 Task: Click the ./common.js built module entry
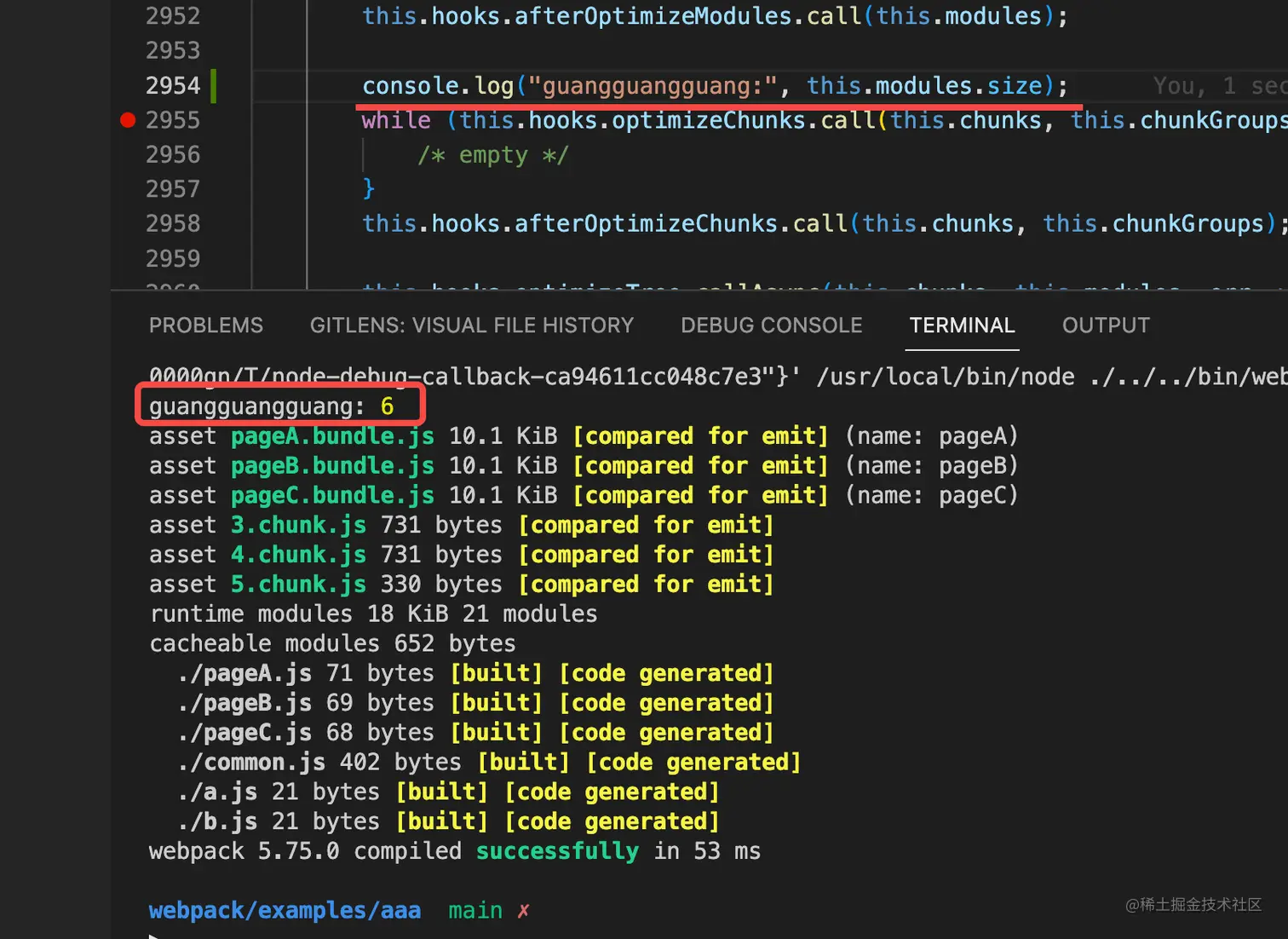point(251,762)
